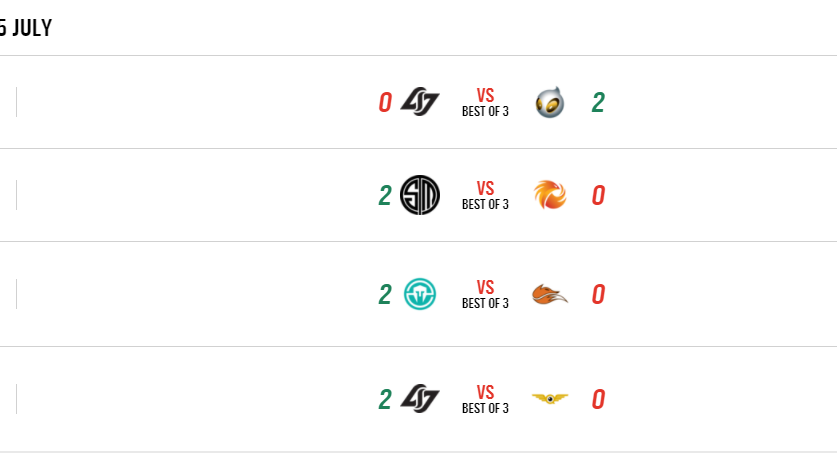Click the CLG logo facing FlyQuest
Image resolution: width=837 pixels, height=453 pixels.
[419, 399]
